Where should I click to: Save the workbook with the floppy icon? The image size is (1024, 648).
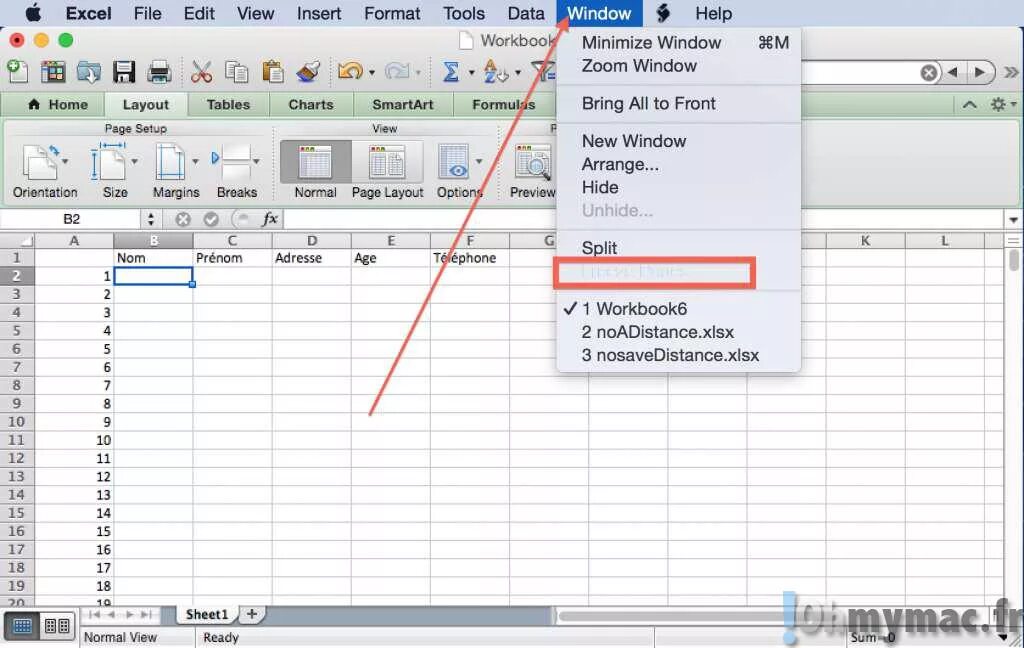(123, 71)
